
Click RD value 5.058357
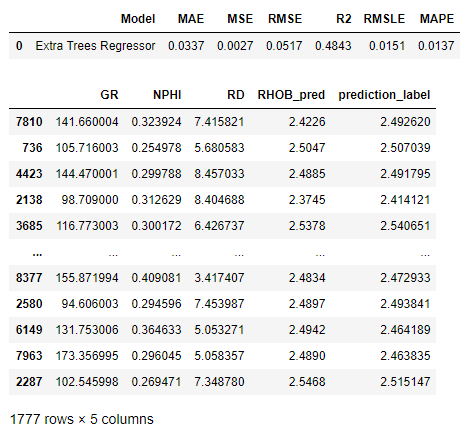[219, 356]
